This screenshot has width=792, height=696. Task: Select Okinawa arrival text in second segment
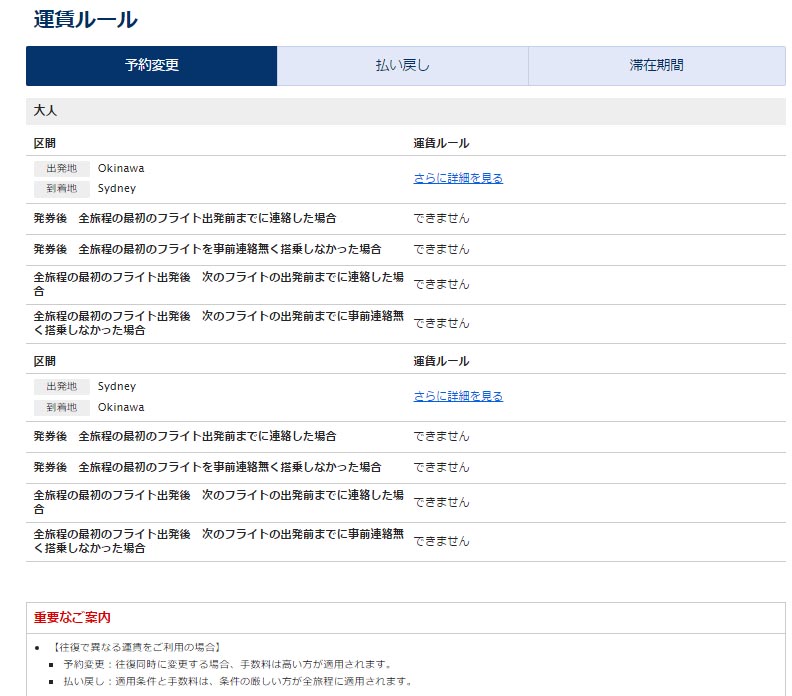[x=120, y=407]
